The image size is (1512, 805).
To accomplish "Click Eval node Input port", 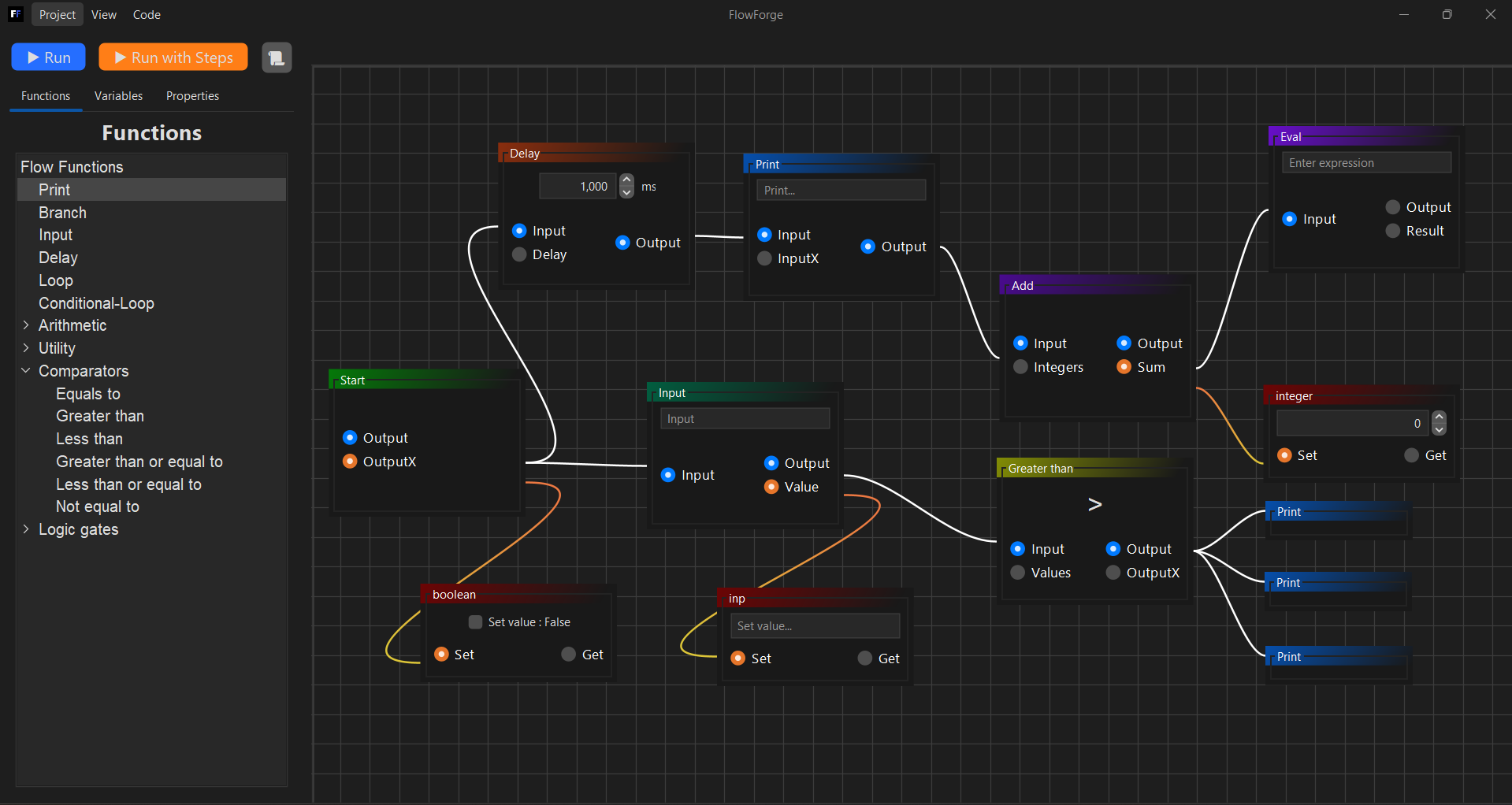I will [x=1289, y=219].
